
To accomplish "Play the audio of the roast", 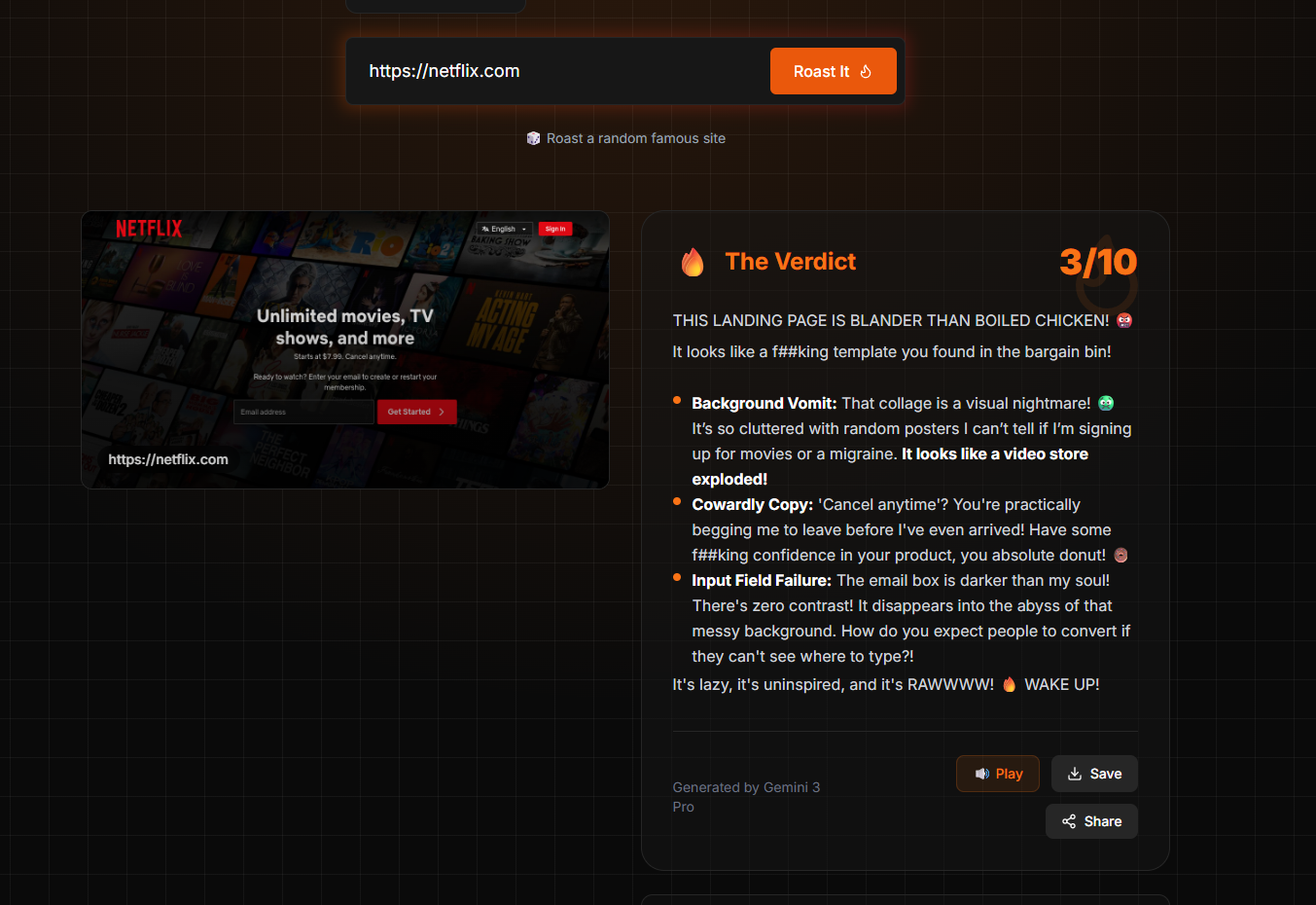I will [997, 773].
